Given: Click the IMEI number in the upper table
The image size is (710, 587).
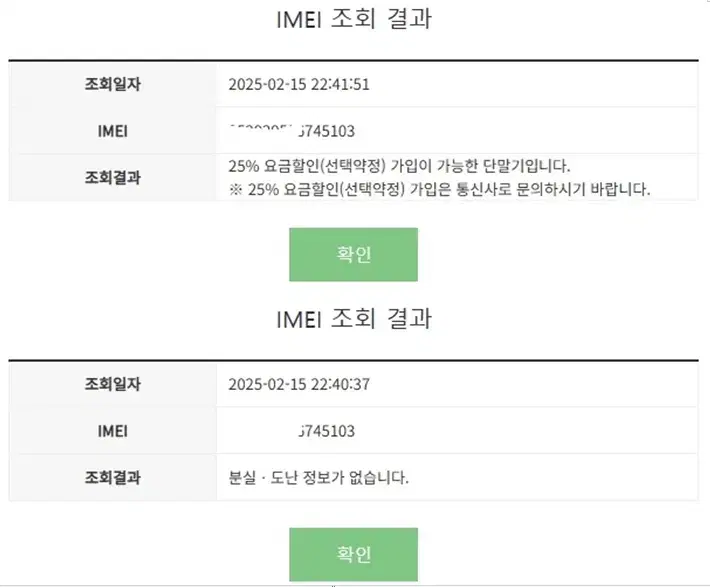Looking at the screenshot, I should [x=292, y=131].
